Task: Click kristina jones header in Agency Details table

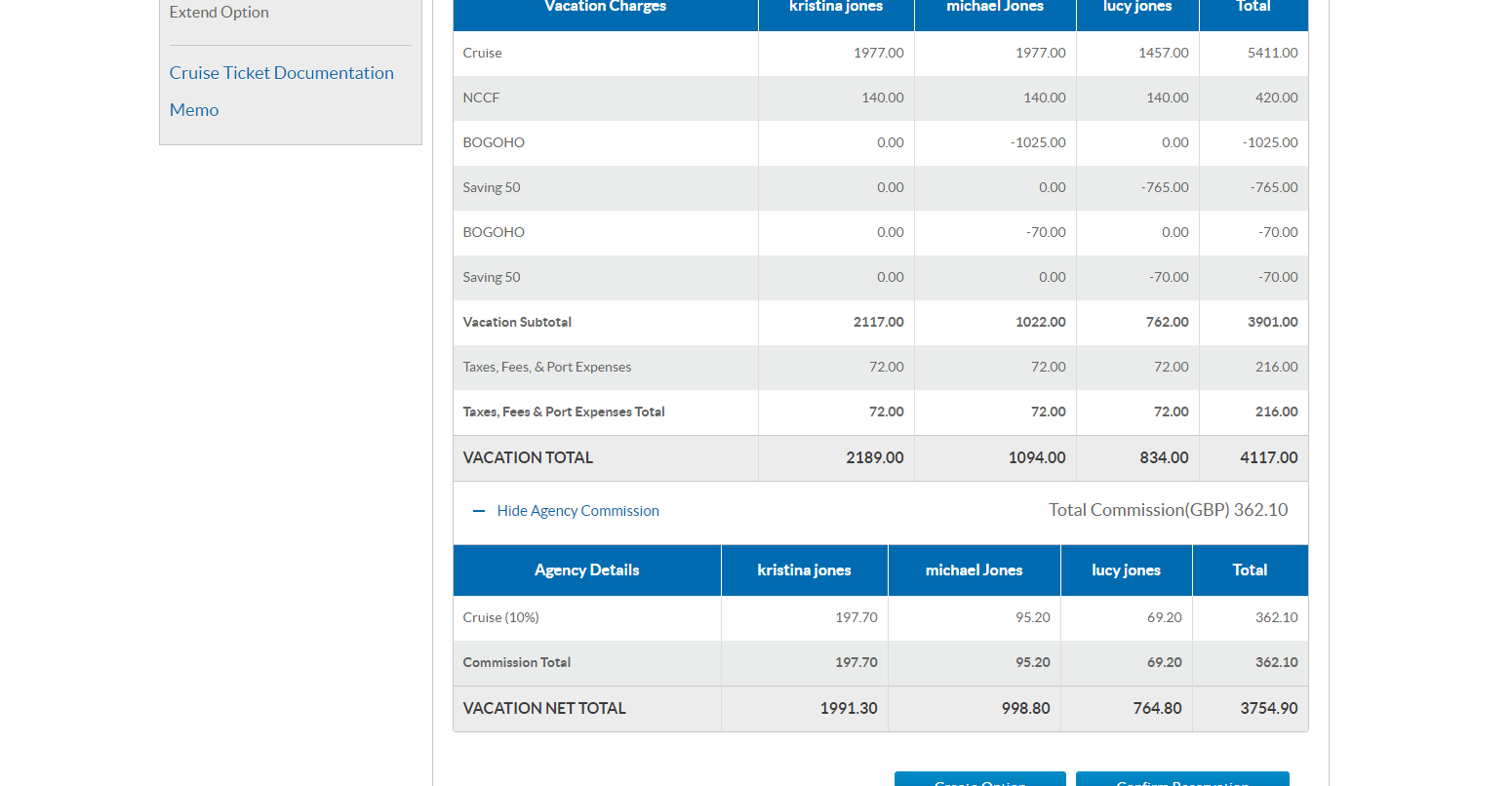Action: pos(805,570)
